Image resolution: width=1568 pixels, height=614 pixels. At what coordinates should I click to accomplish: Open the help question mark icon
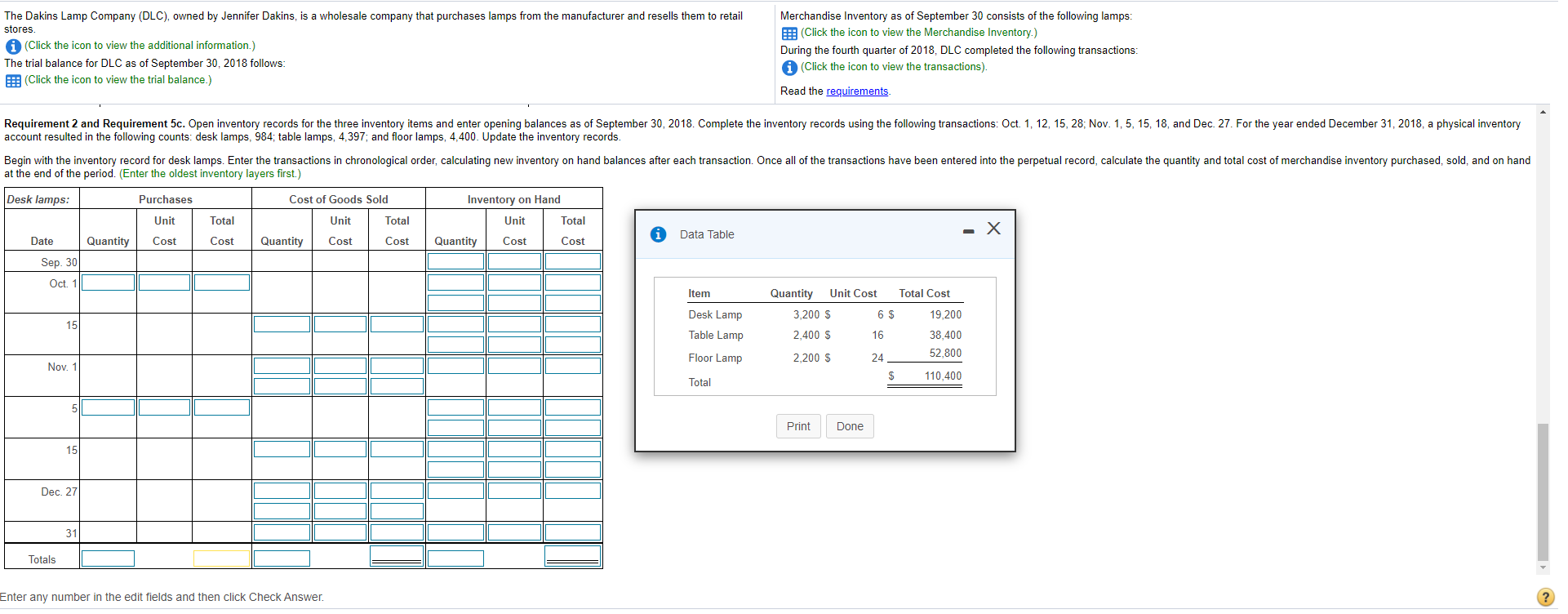click(x=1545, y=597)
